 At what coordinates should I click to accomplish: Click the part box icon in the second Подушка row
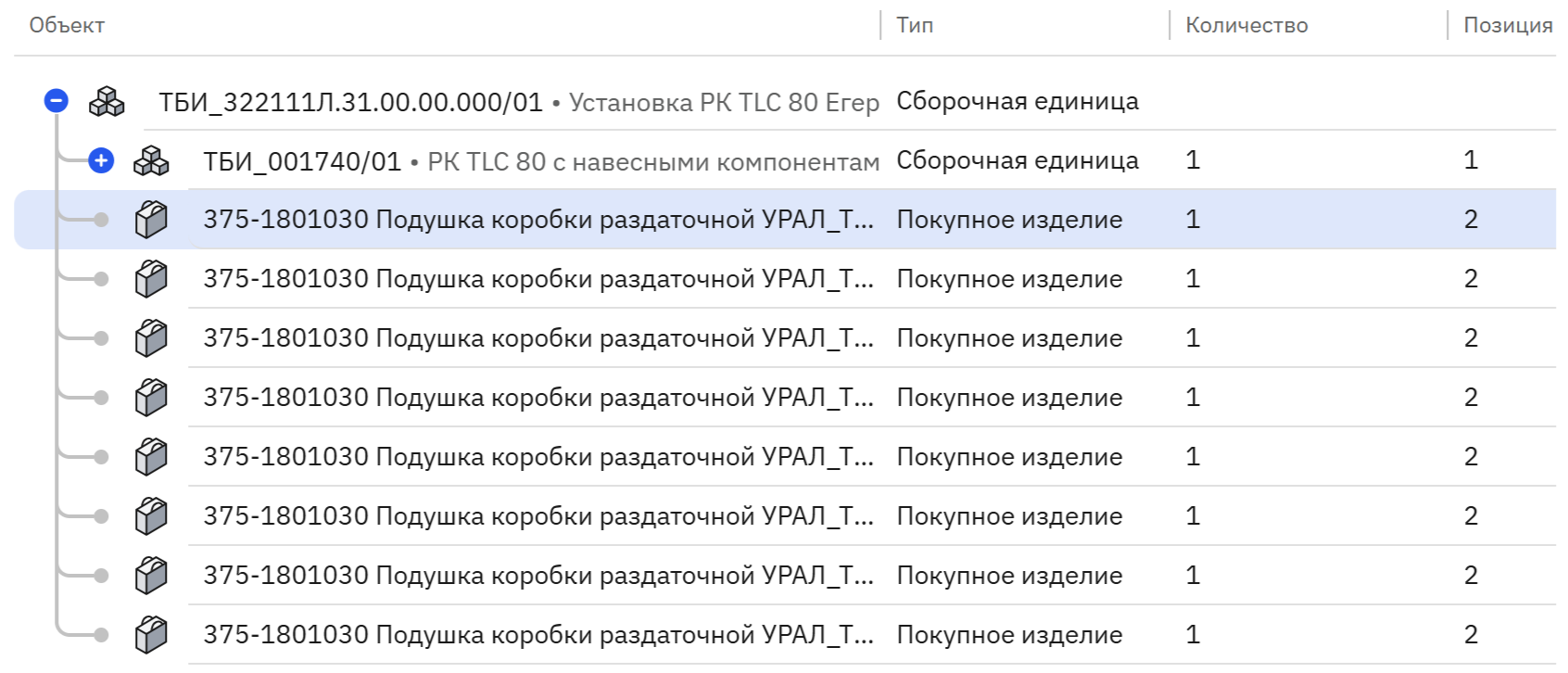[x=151, y=279]
